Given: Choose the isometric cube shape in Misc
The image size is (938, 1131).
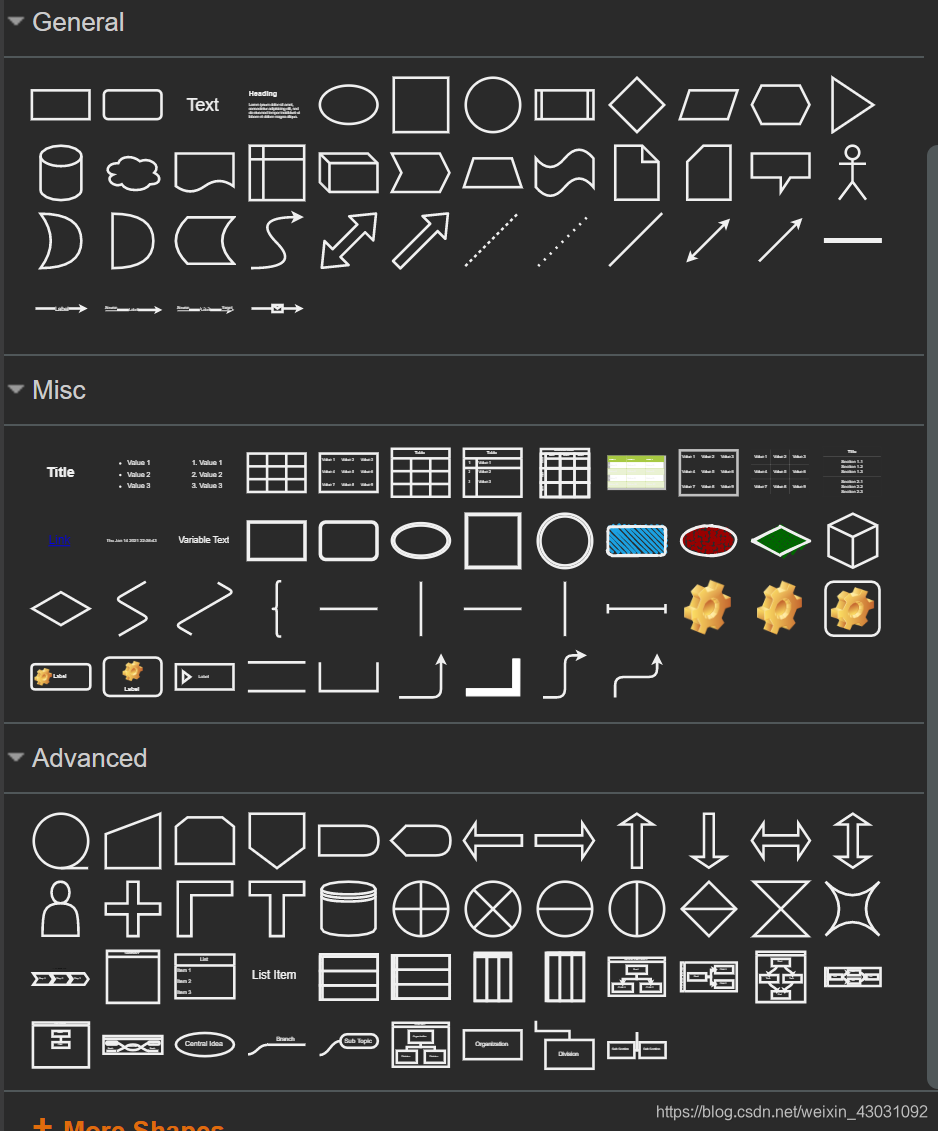Looking at the screenshot, I should (x=852, y=540).
